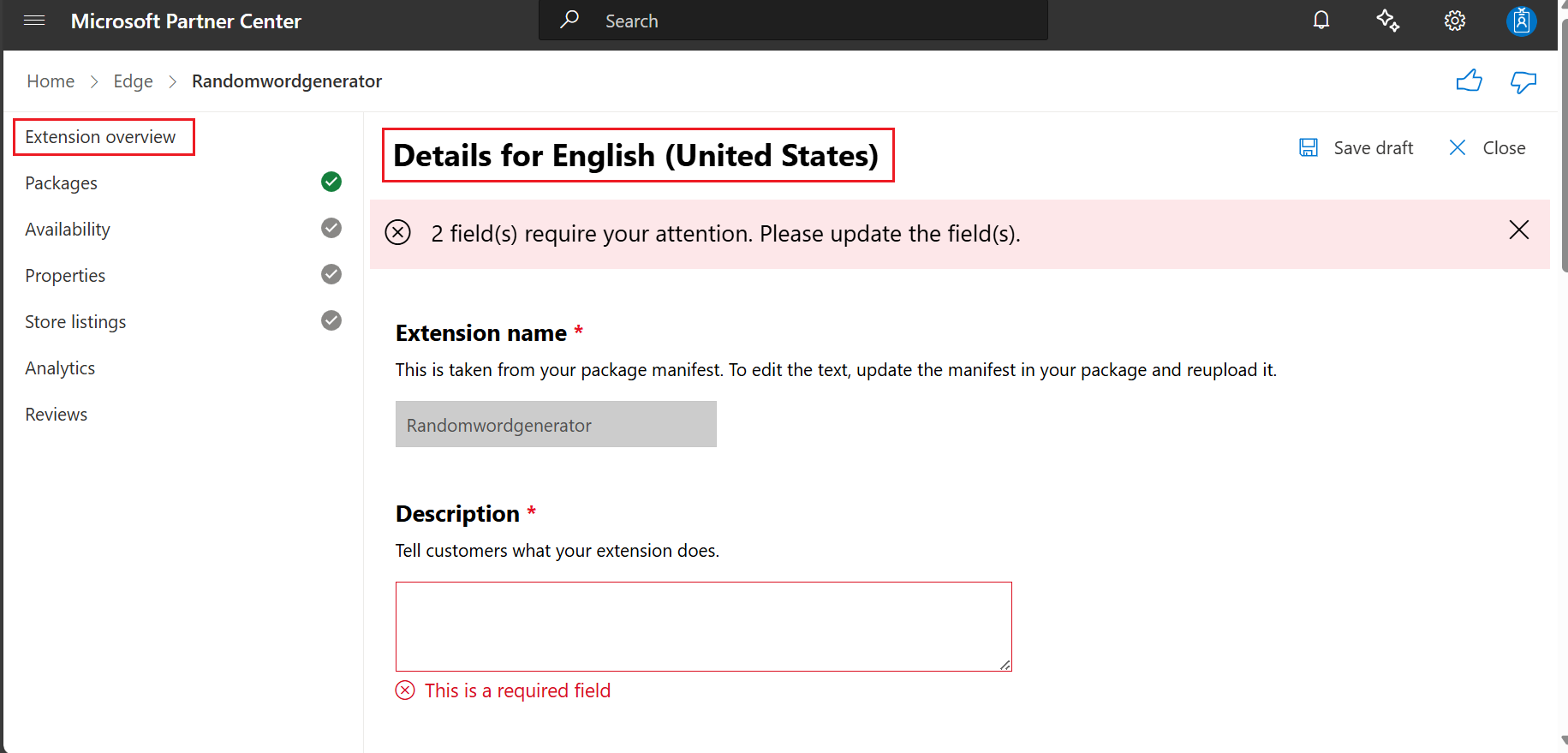Viewport: 1568px width, 753px height.
Task: Close the details page
Action: click(x=1488, y=147)
